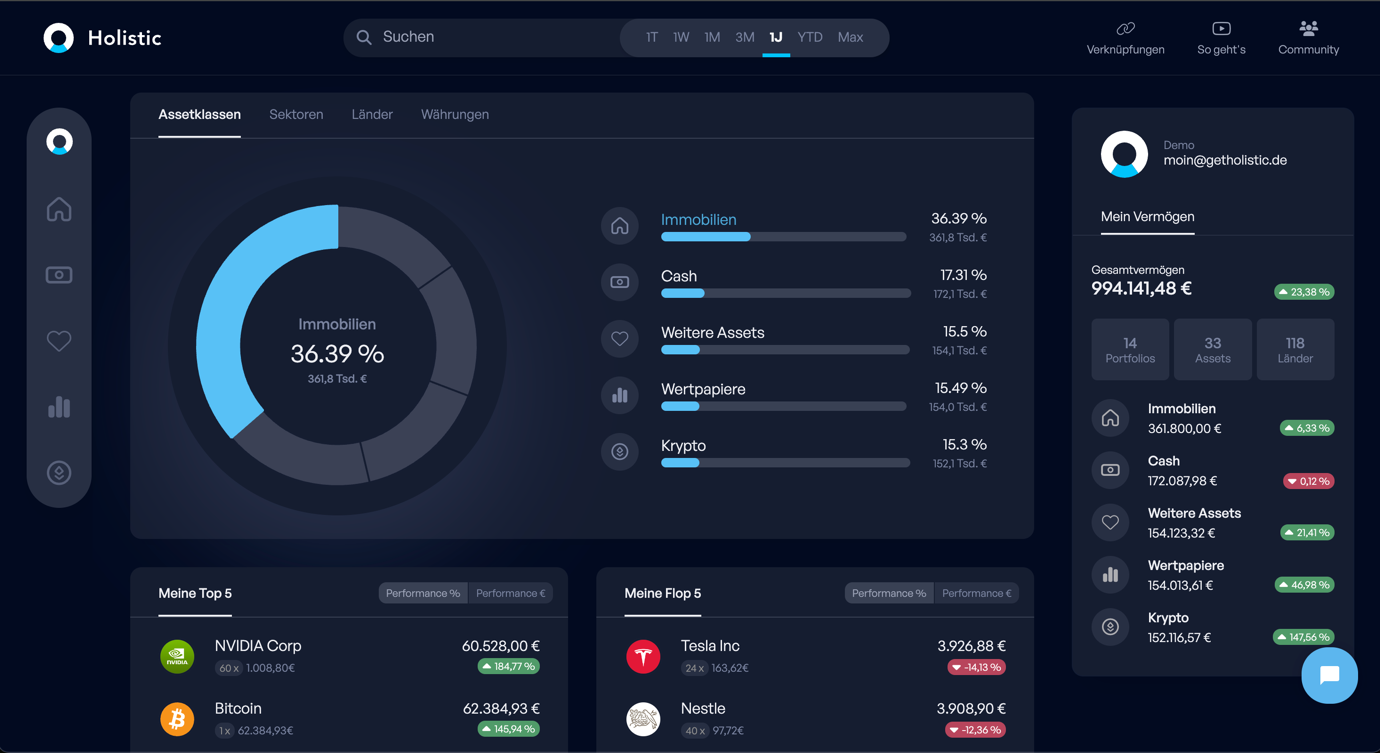Open Mein Vermögen in the profile panel
The image size is (1380, 753).
(x=1147, y=216)
